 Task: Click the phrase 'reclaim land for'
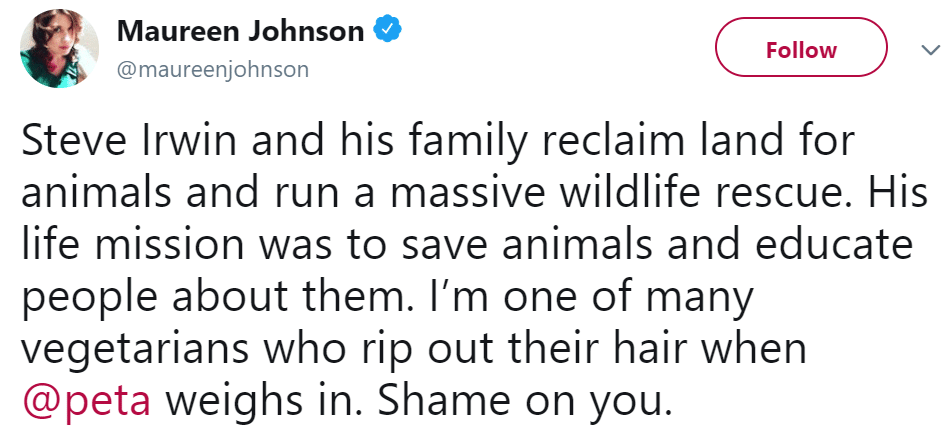[x=698, y=141]
